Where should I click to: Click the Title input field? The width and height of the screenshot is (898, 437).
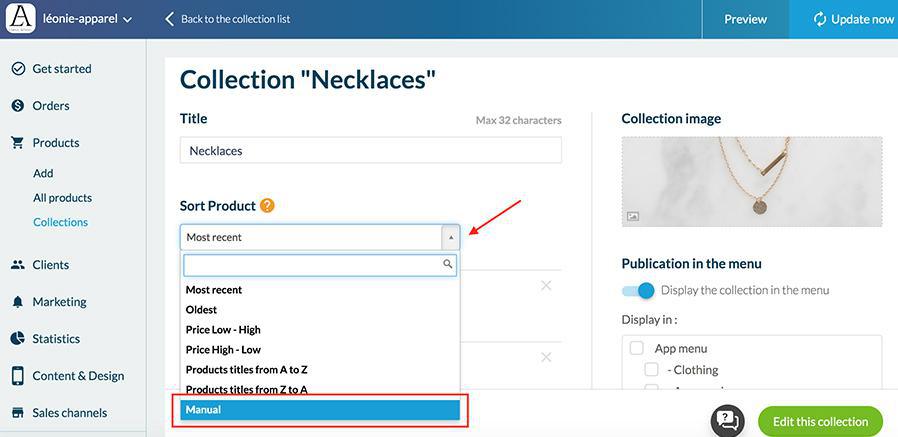click(370, 151)
